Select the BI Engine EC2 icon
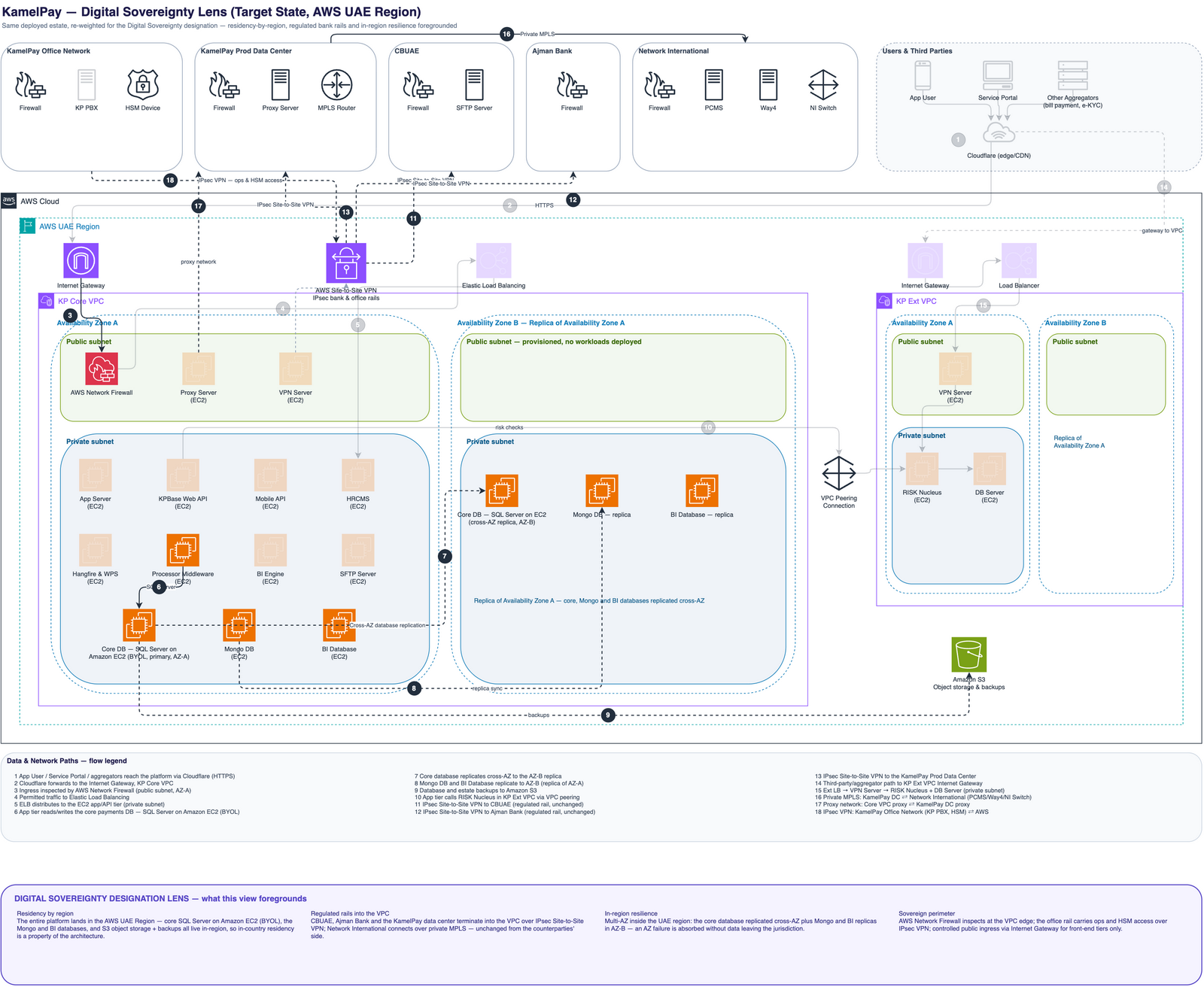1204x987 pixels. pyautogui.click(x=270, y=550)
